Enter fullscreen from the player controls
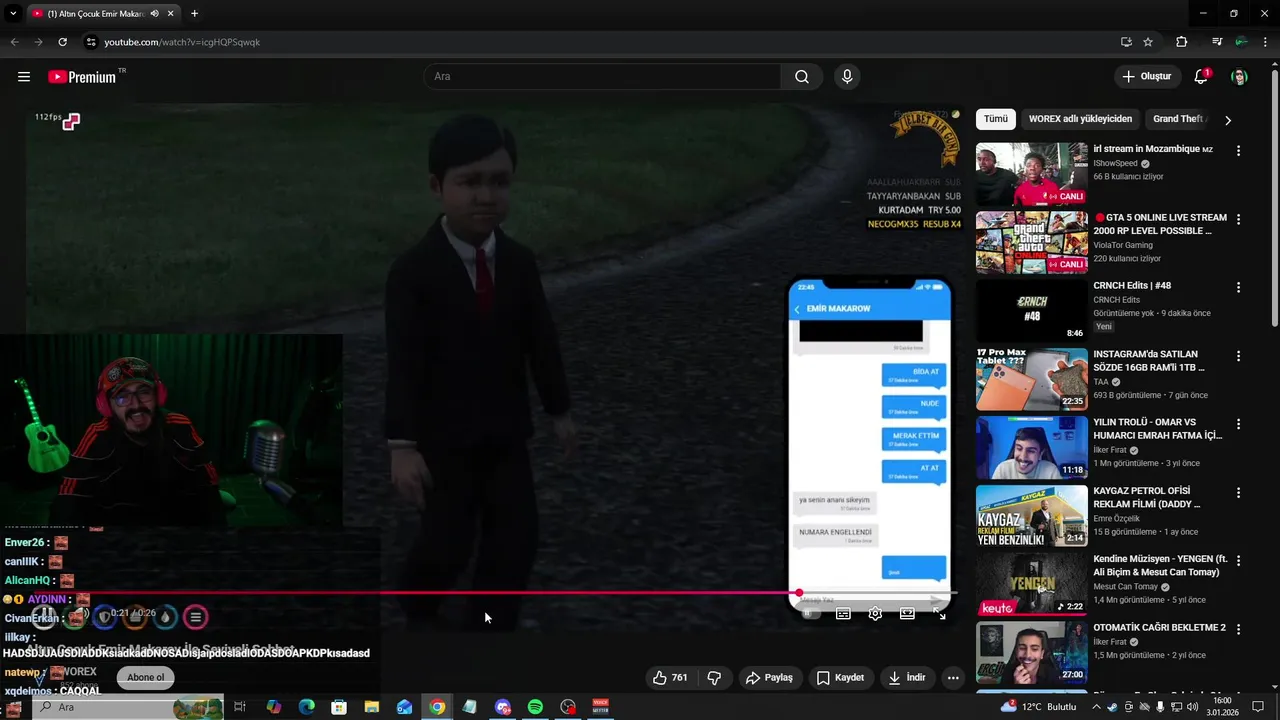The height and width of the screenshot is (720, 1280). pyautogui.click(x=940, y=614)
